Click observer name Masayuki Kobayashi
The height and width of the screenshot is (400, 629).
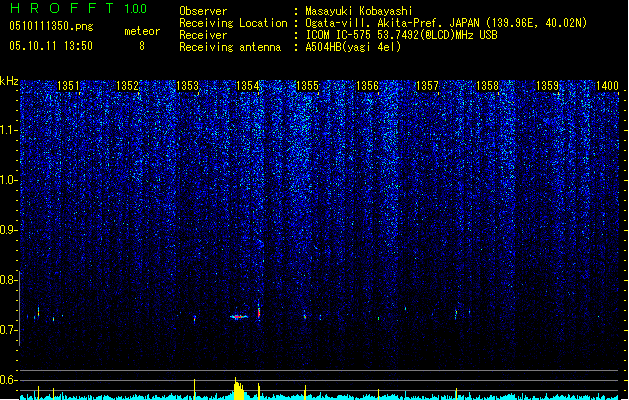point(359,11)
